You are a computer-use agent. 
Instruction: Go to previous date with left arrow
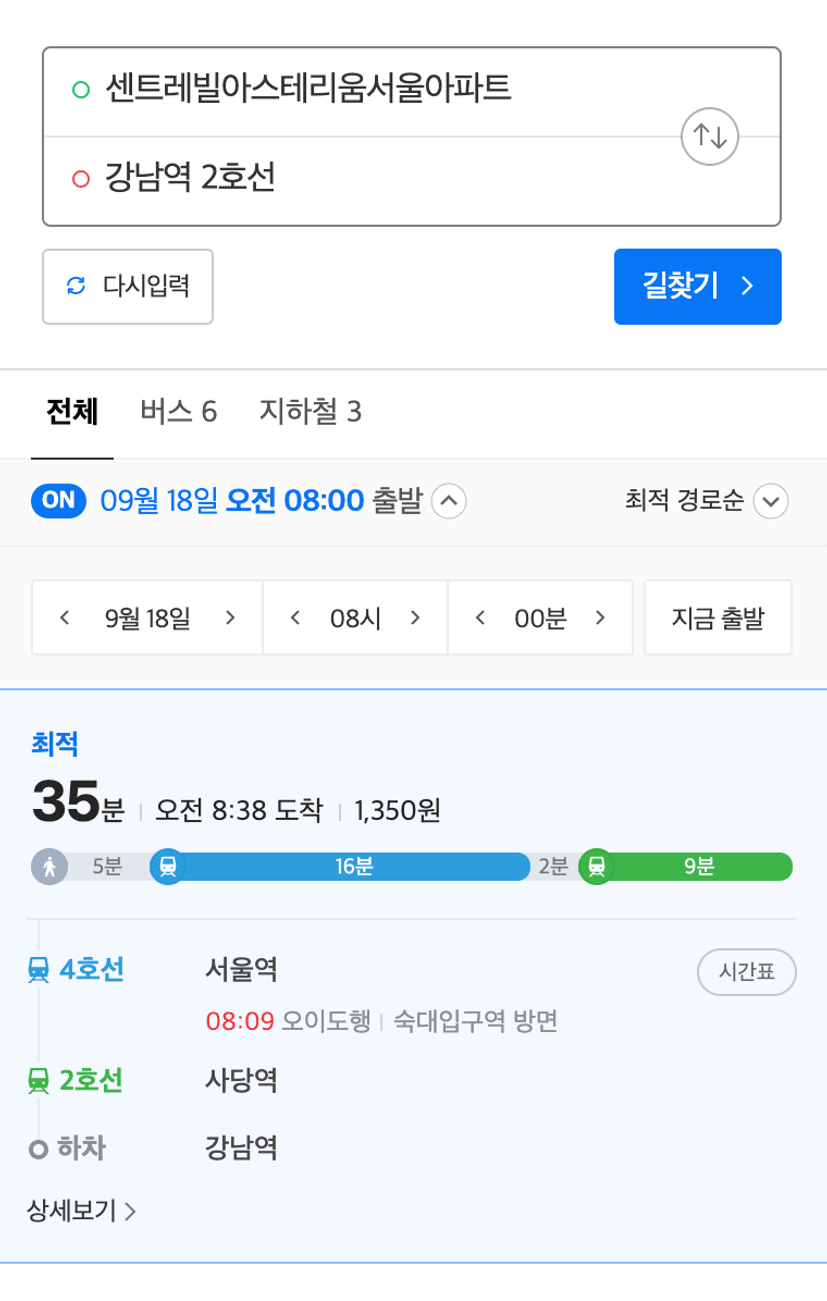pos(64,618)
